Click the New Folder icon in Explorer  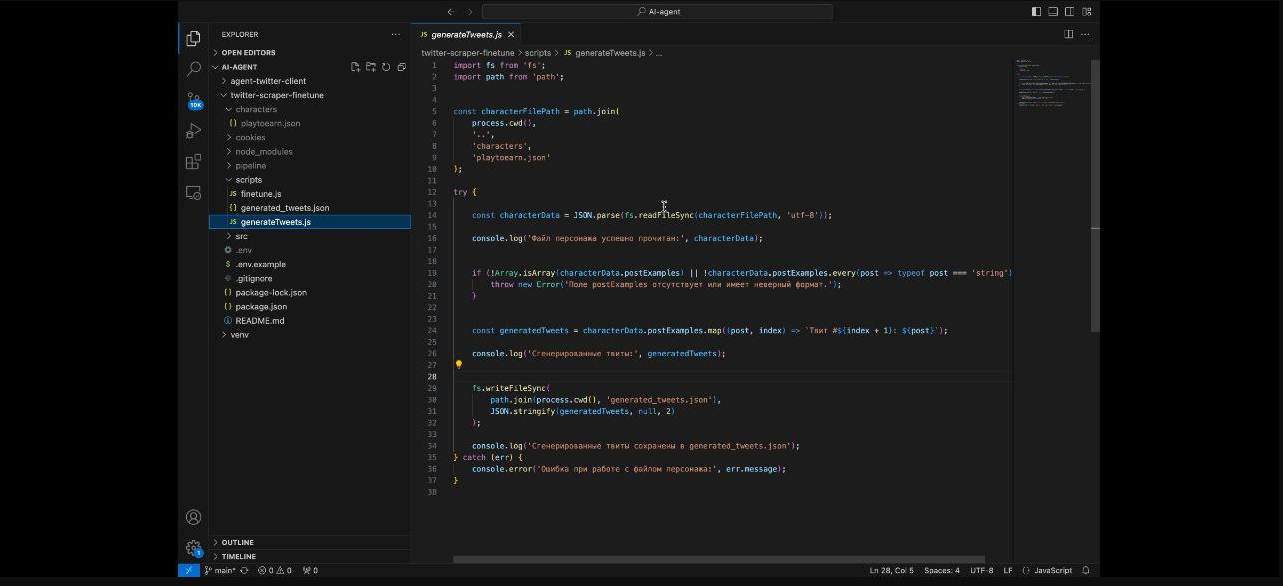tap(371, 66)
